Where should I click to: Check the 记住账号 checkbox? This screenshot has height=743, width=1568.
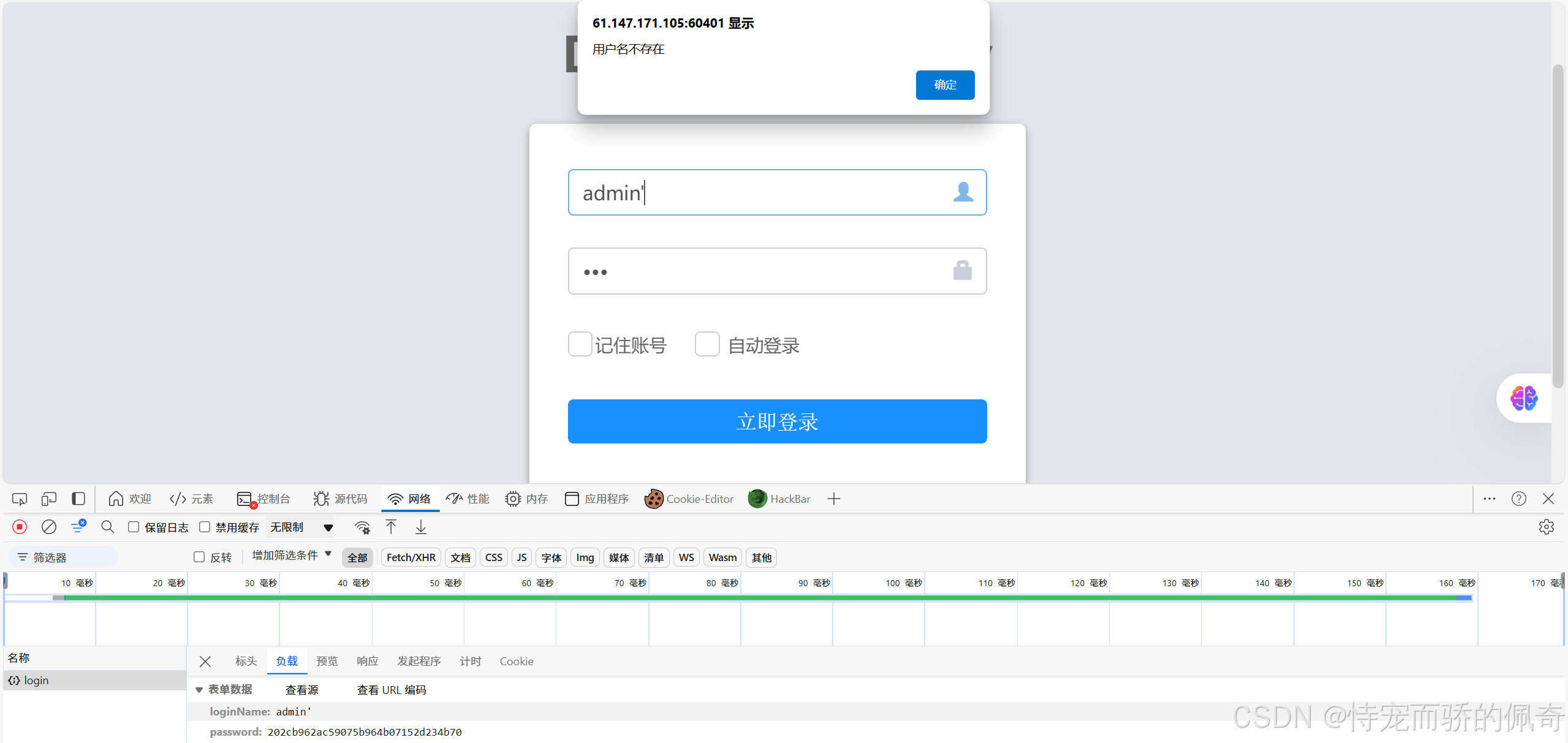(580, 344)
